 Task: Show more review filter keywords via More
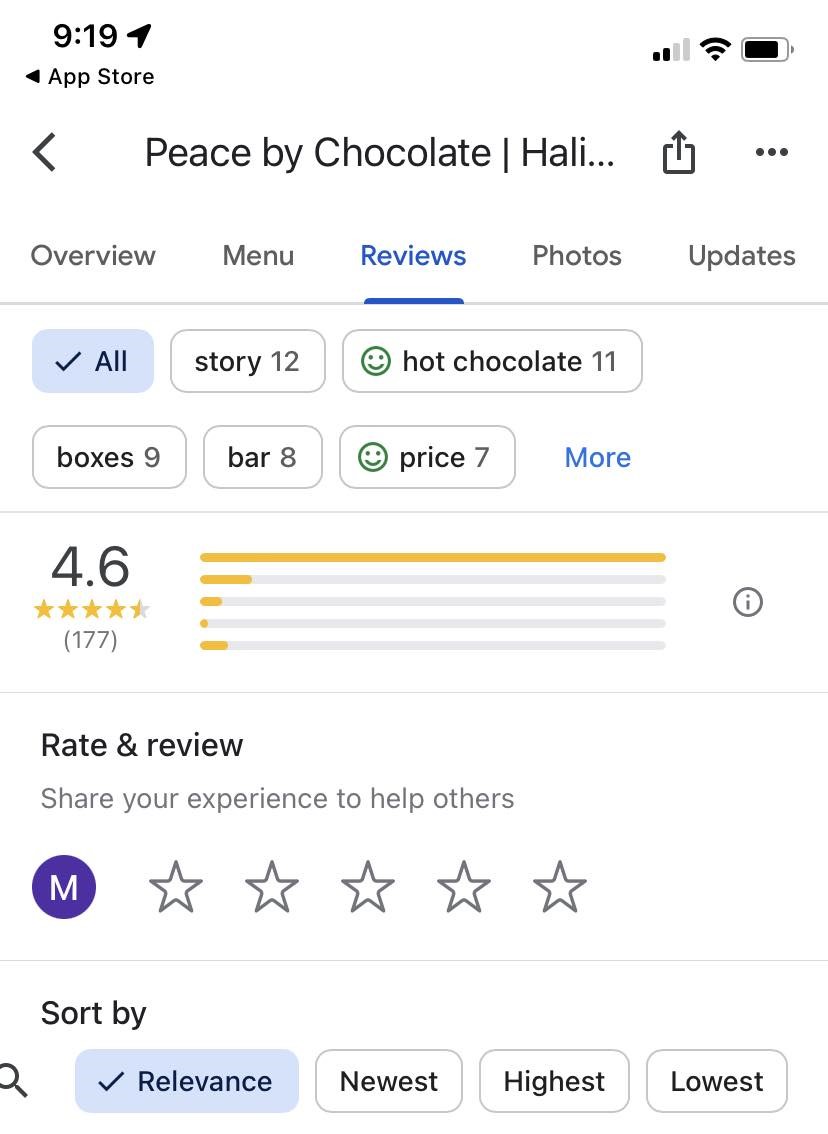tap(597, 457)
